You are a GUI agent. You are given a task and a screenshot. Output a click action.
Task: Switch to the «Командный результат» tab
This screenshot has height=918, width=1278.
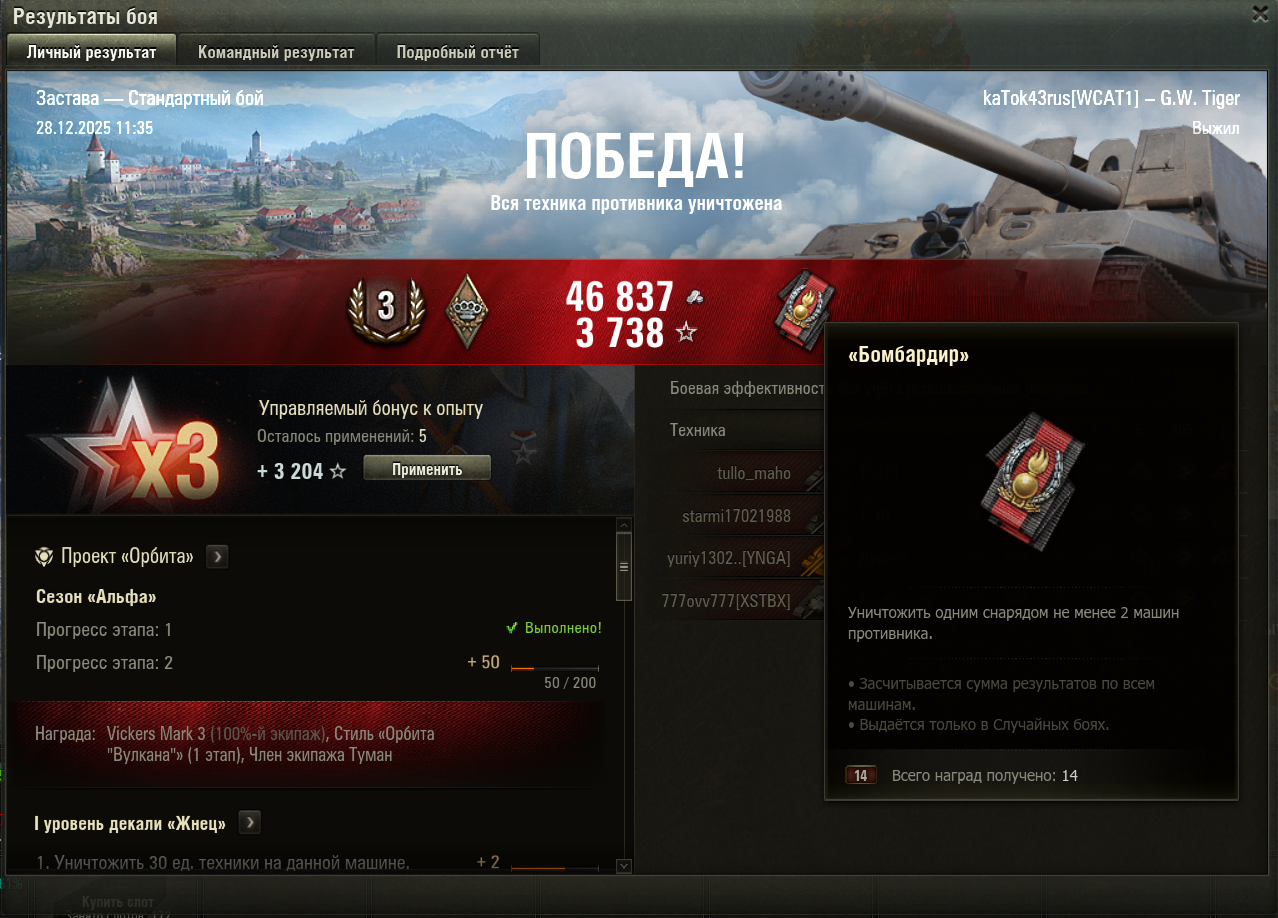(276, 52)
